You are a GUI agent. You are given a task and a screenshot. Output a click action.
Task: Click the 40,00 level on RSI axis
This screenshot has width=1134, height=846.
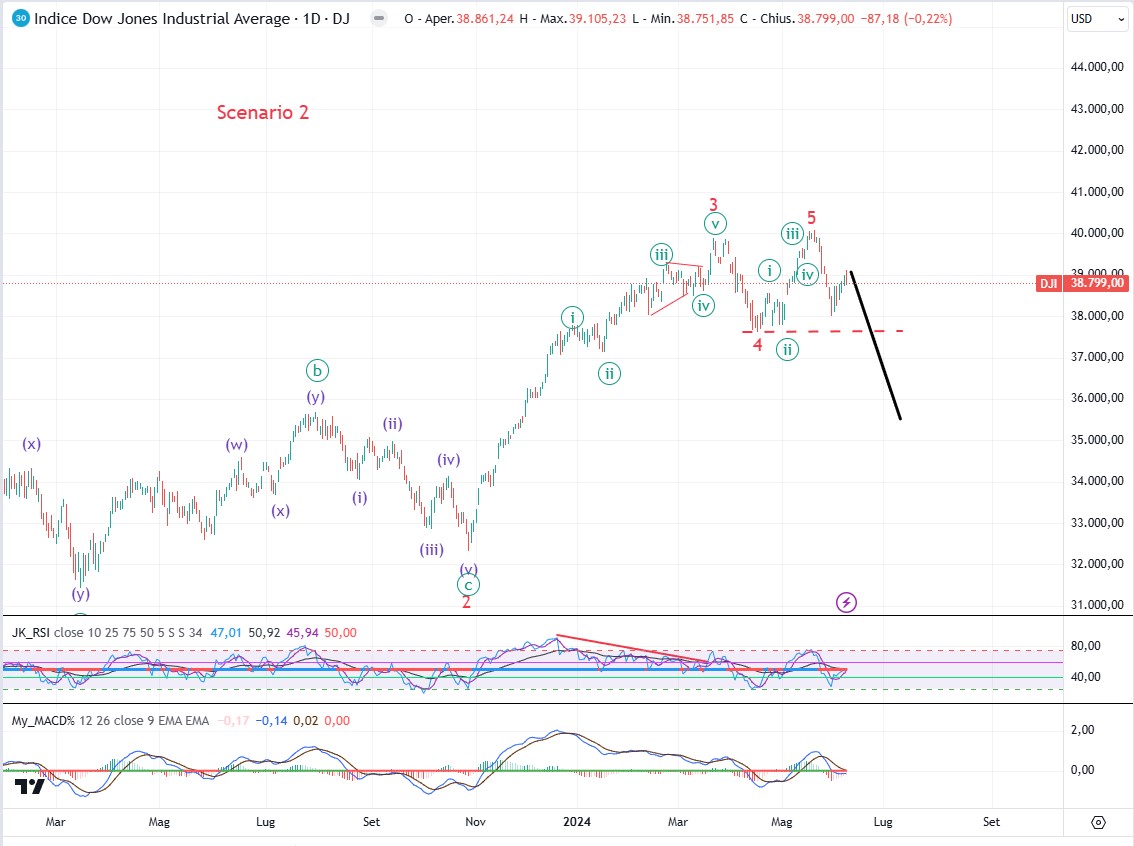(1086, 677)
